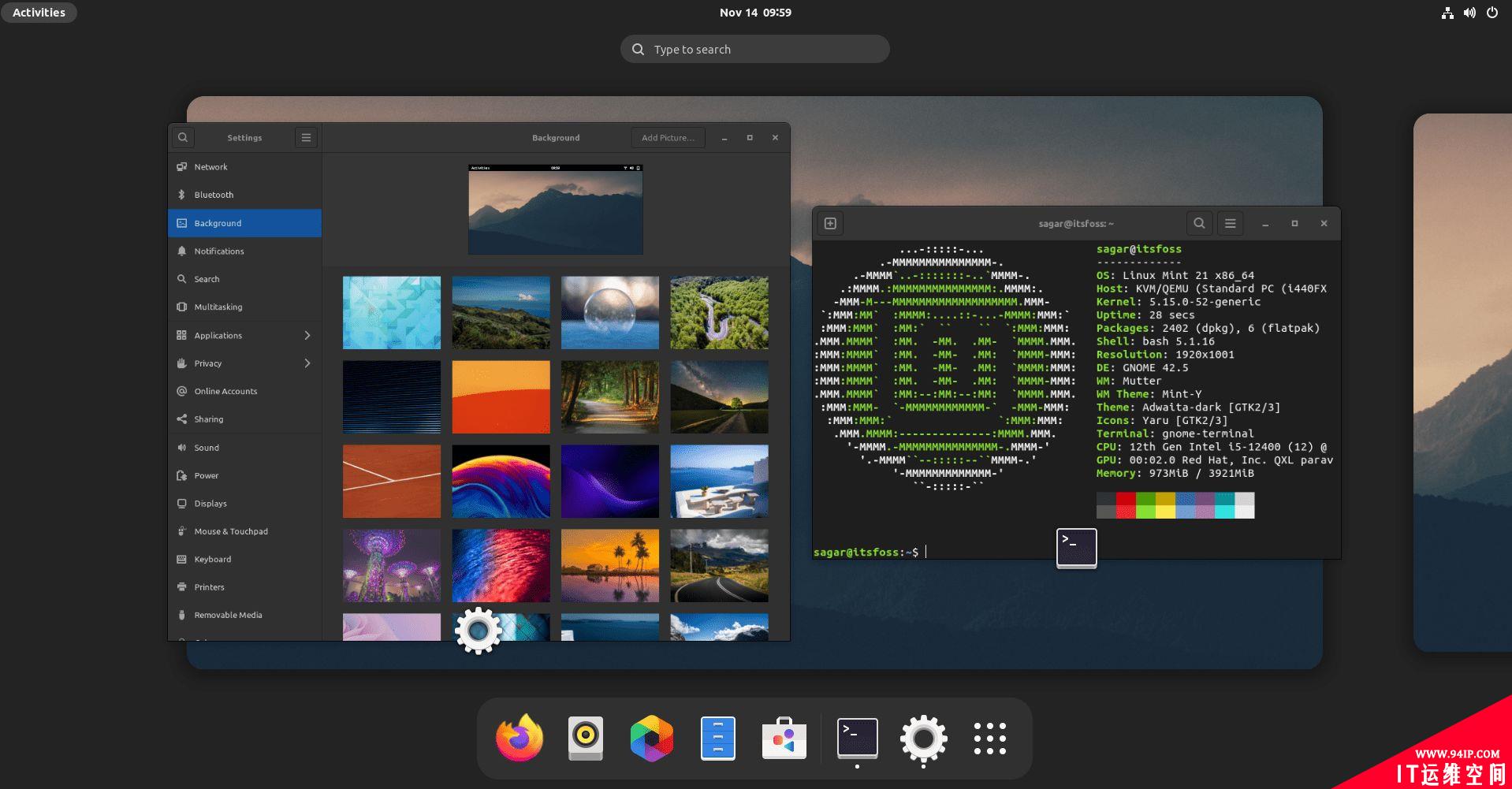Screen dimensions: 1512x789
Task: Click the terminal search icon
Action: pos(1199,223)
